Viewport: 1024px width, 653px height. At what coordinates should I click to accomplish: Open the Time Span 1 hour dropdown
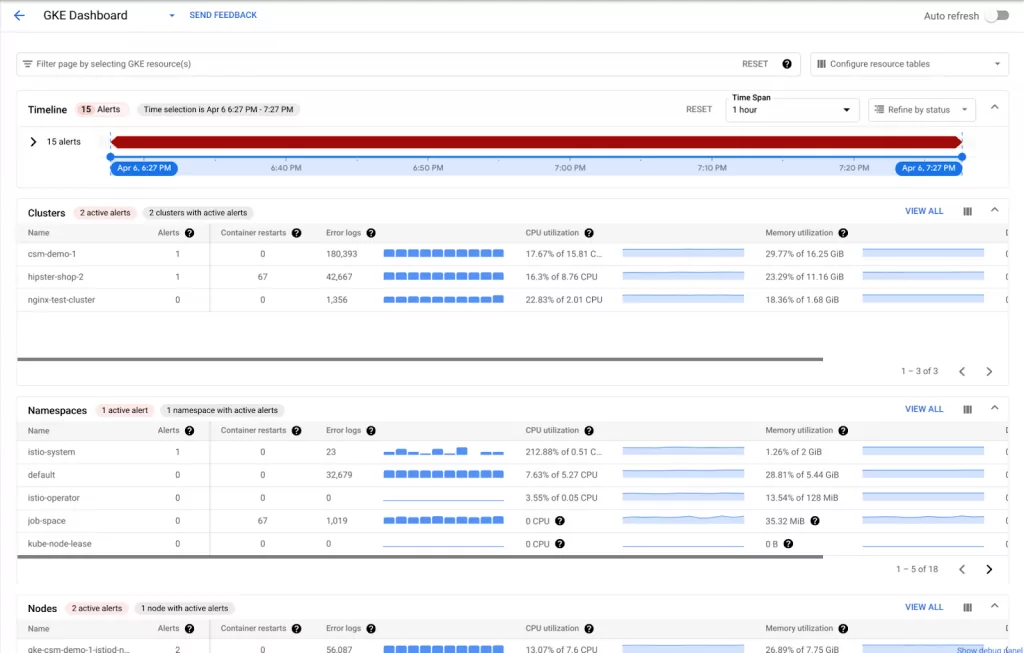792,110
